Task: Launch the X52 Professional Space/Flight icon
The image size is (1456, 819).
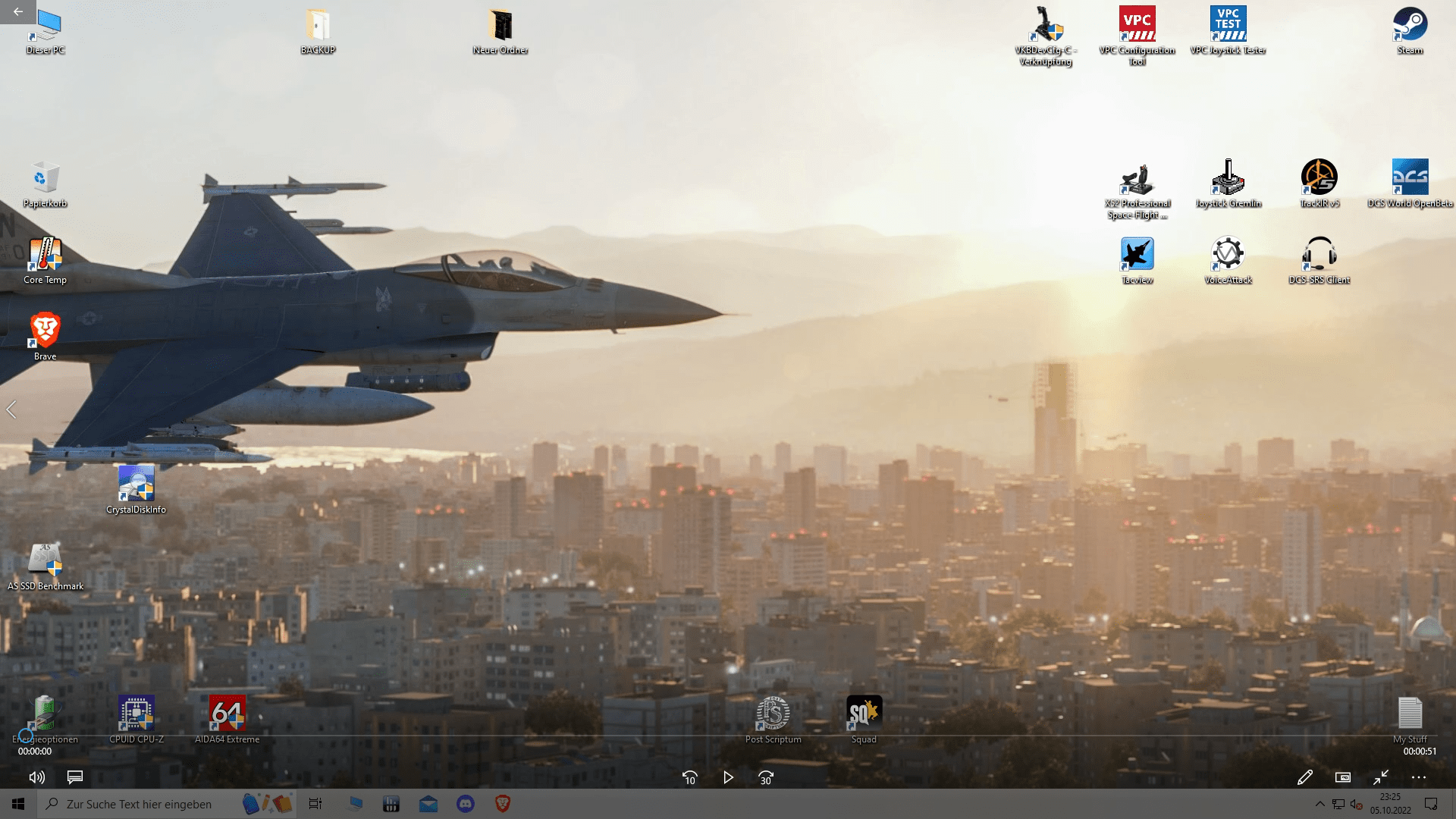Action: (1137, 191)
